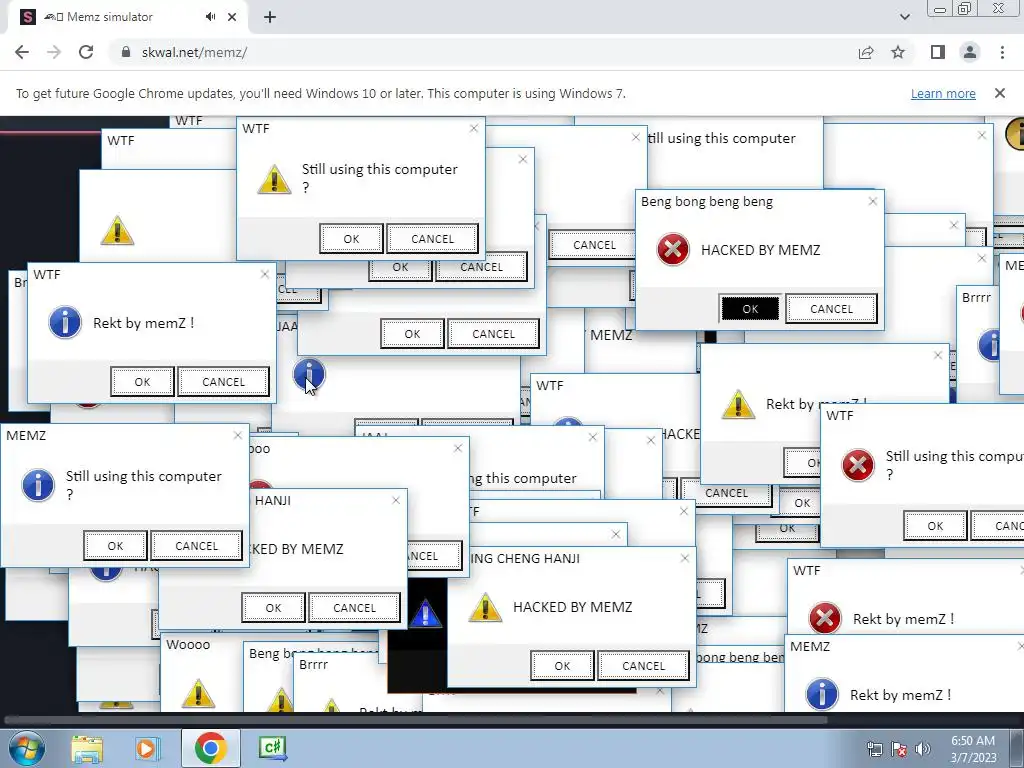Click the error icon in the WTF 'Still using' dialog
Screen dimensions: 1024x768
click(x=857, y=465)
